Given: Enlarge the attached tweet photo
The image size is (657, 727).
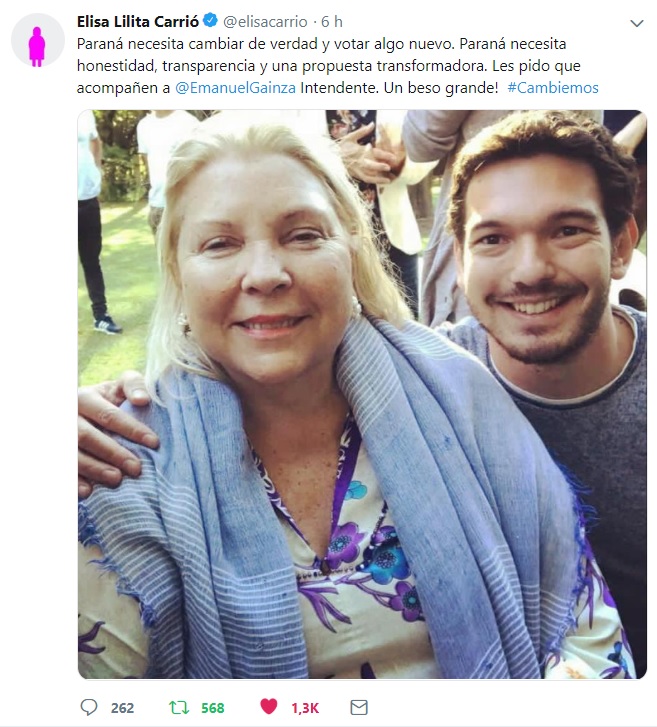Looking at the screenshot, I should tap(362, 395).
